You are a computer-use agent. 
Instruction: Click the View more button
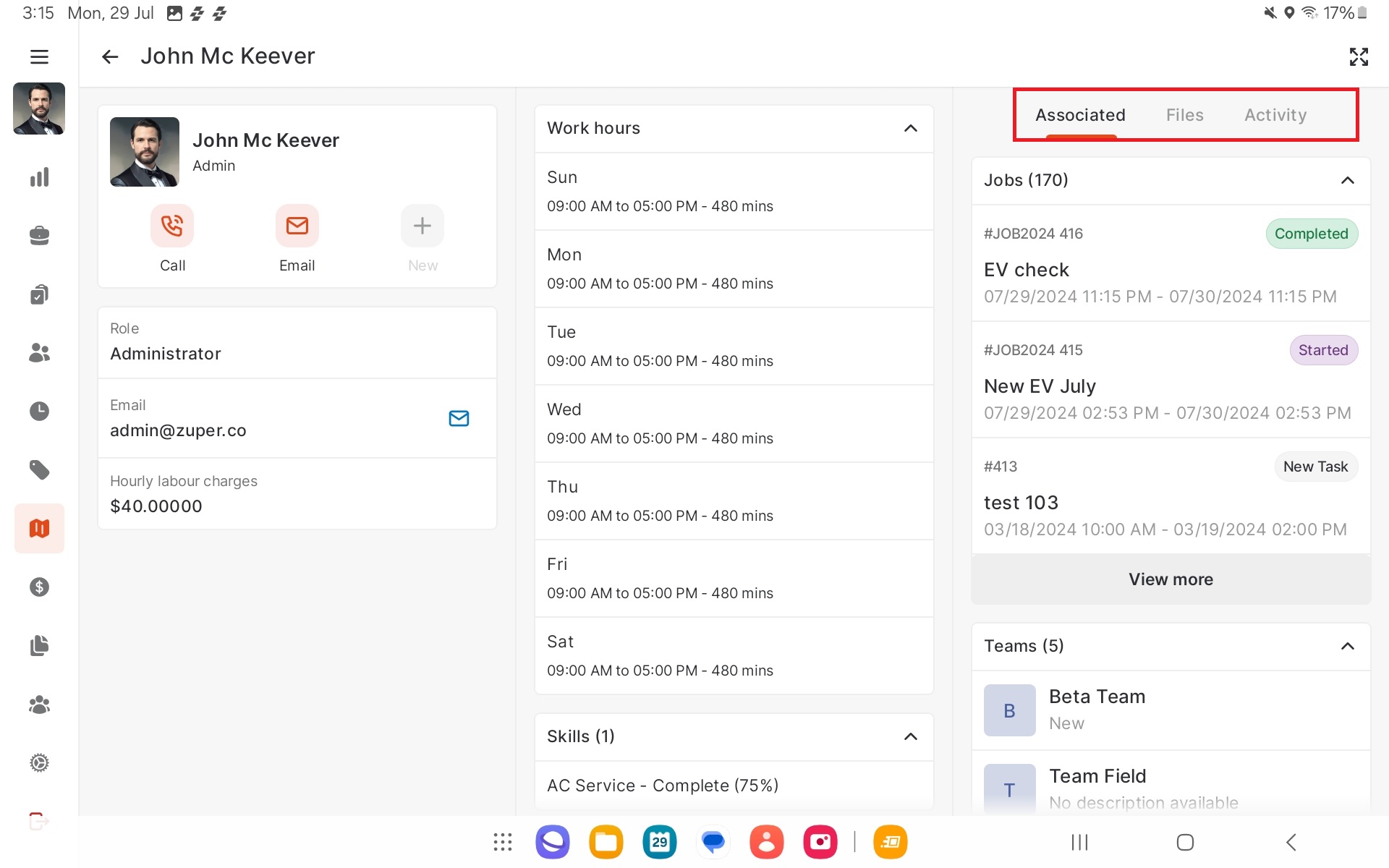pos(1170,579)
